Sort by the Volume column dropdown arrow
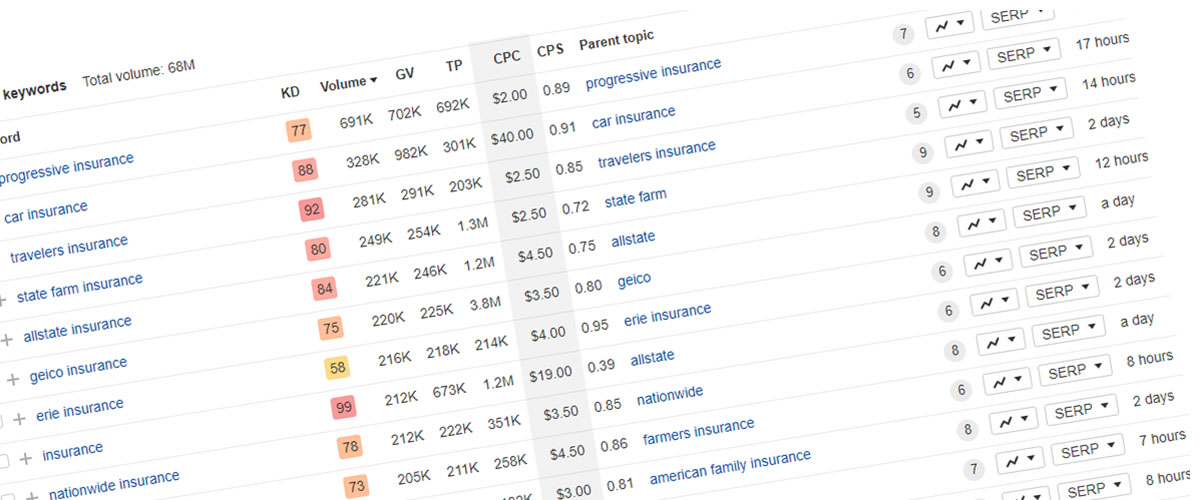1200x500 pixels. click(374, 81)
